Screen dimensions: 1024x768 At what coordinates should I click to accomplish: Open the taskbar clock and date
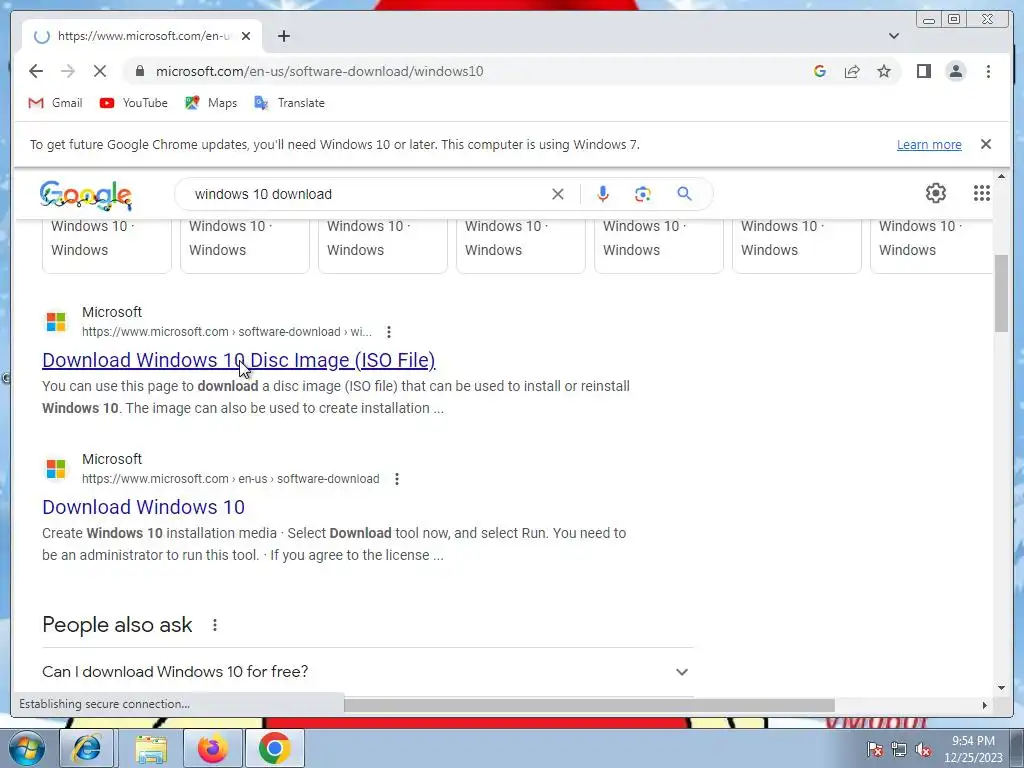(x=973, y=749)
